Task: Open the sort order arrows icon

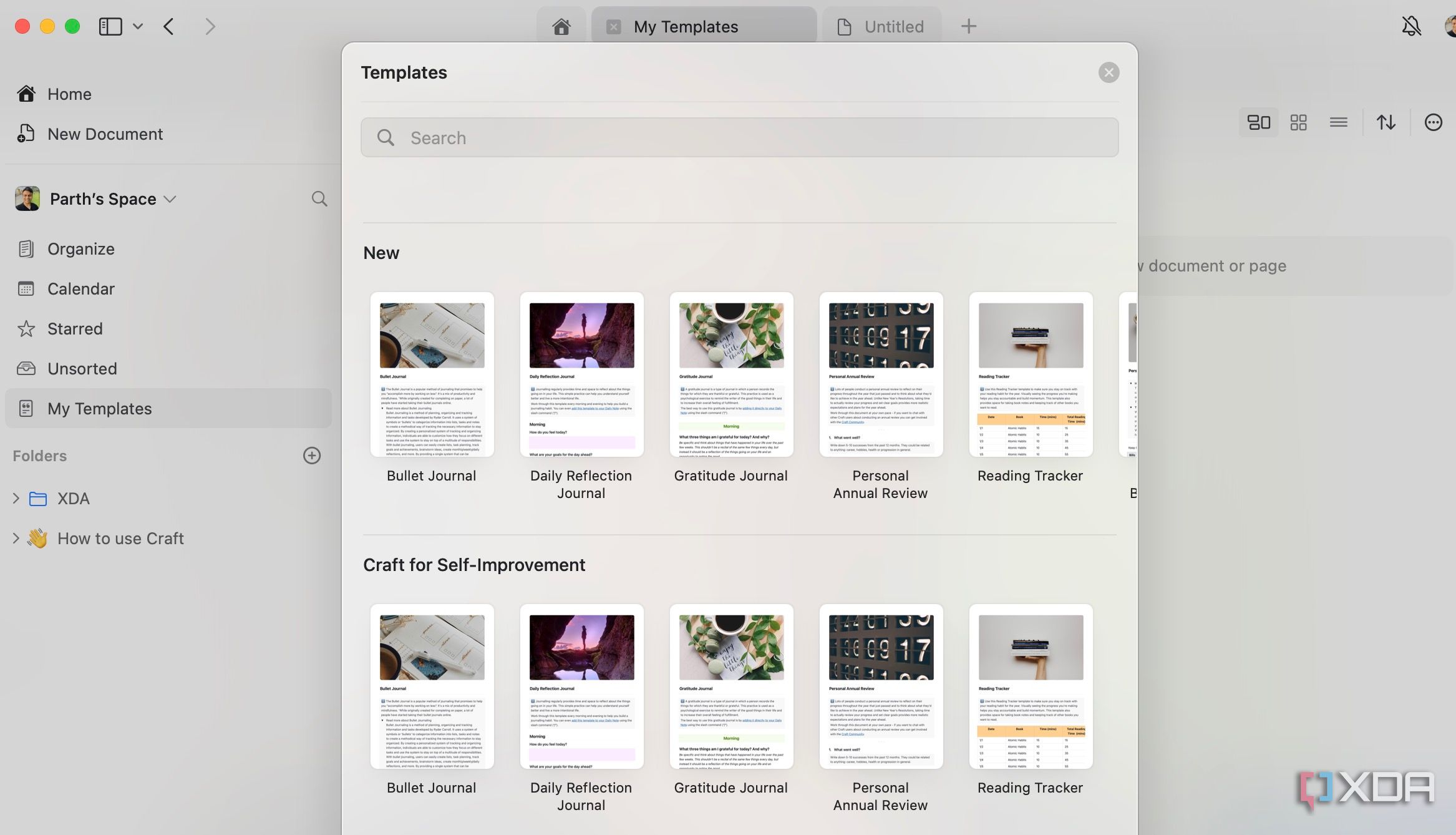Action: tap(1386, 122)
